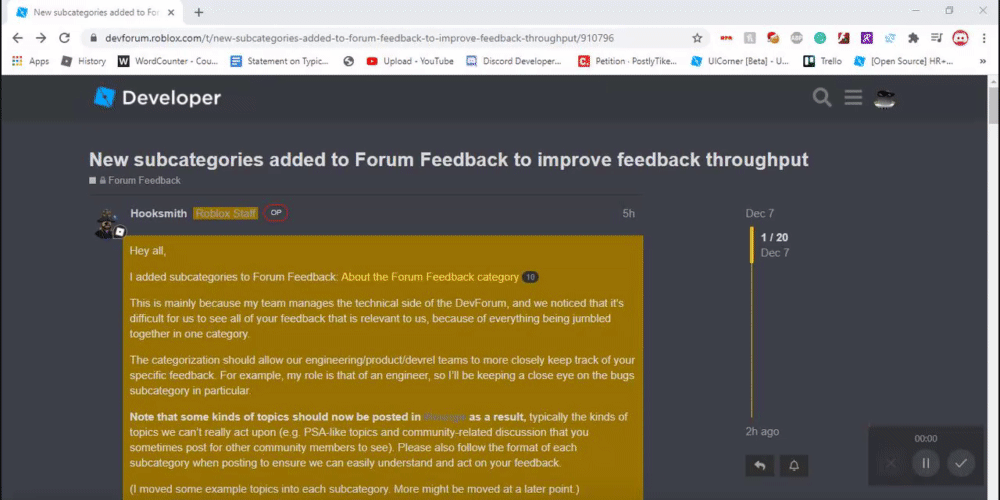Click the yellow topic timeline scroller

click(x=752, y=244)
